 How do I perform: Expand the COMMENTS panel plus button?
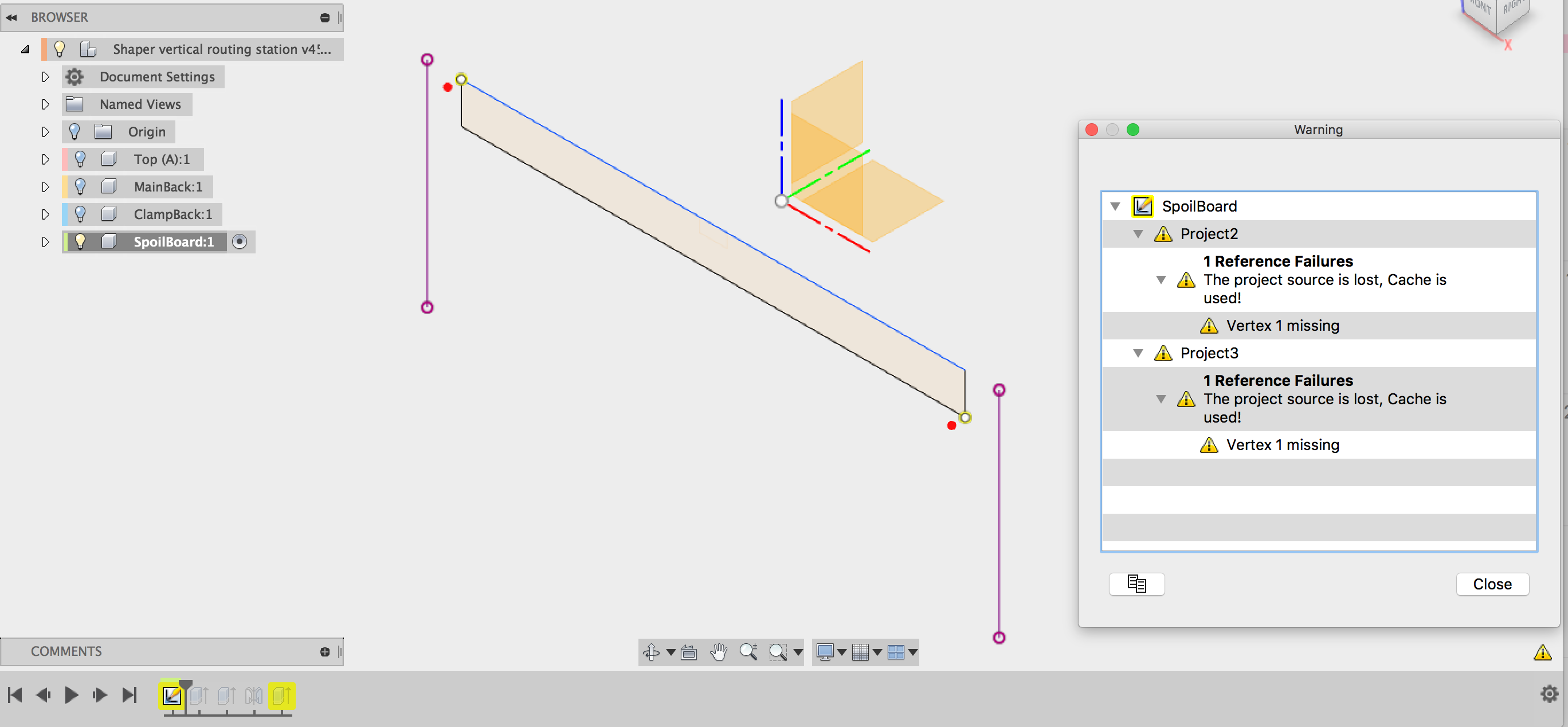tap(324, 651)
